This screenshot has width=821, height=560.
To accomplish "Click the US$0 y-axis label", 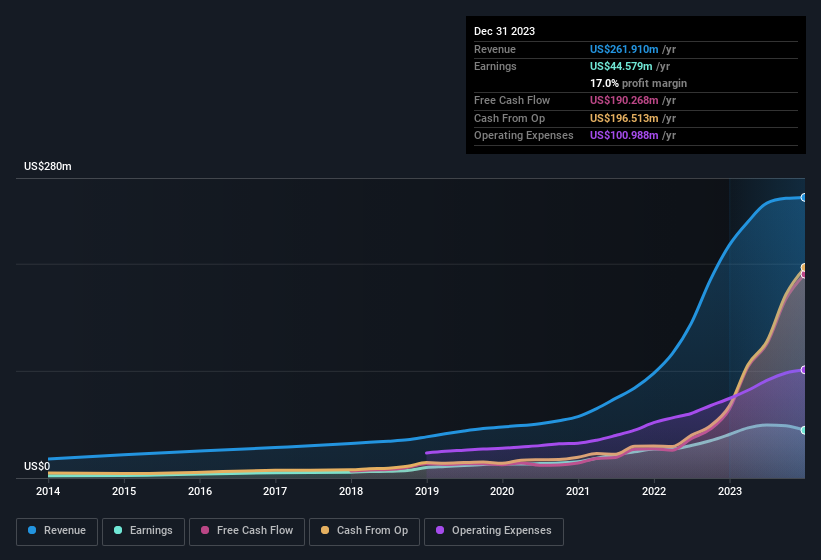I will pos(37,466).
